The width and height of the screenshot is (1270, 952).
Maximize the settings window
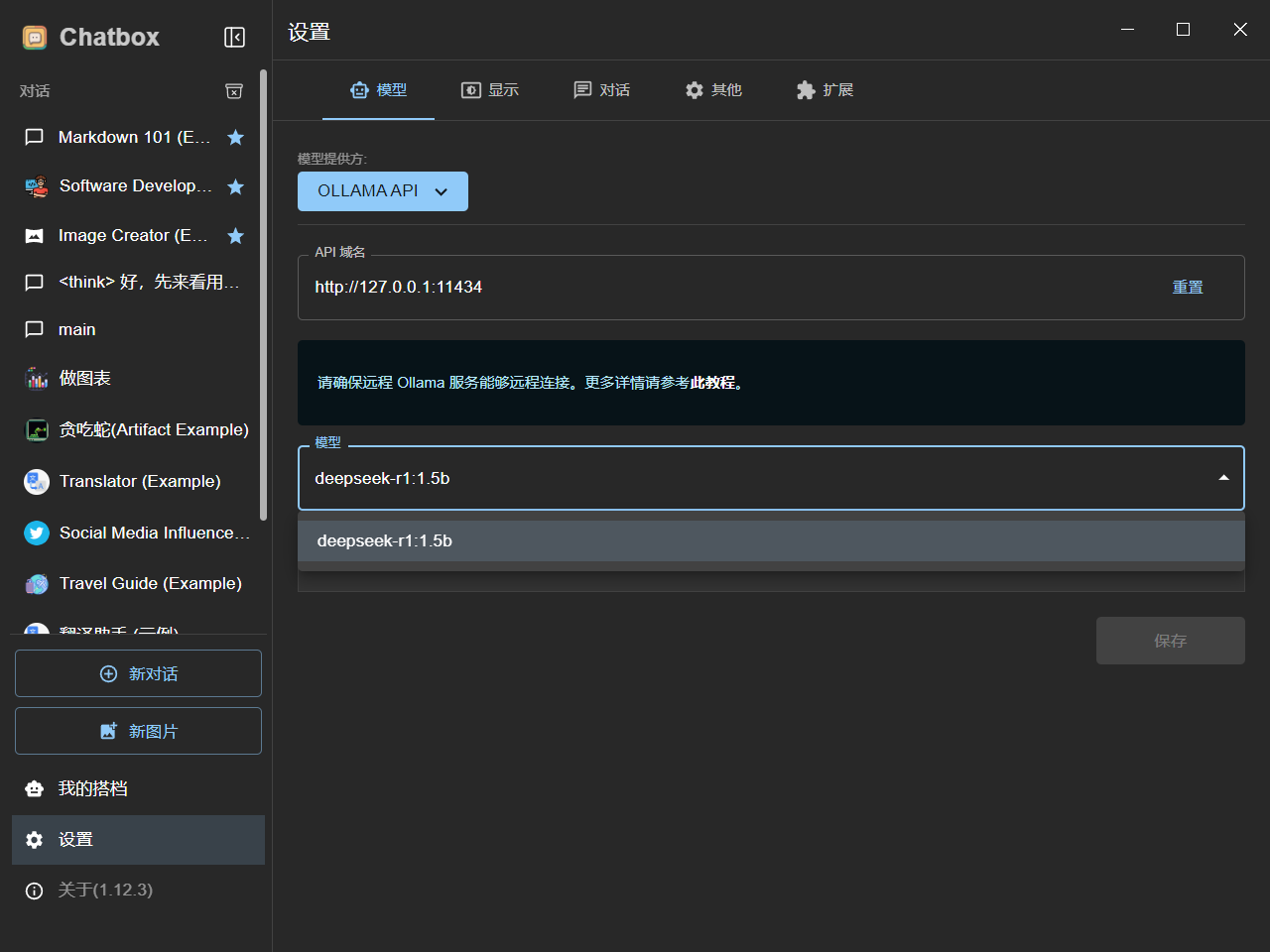coord(1183,30)
